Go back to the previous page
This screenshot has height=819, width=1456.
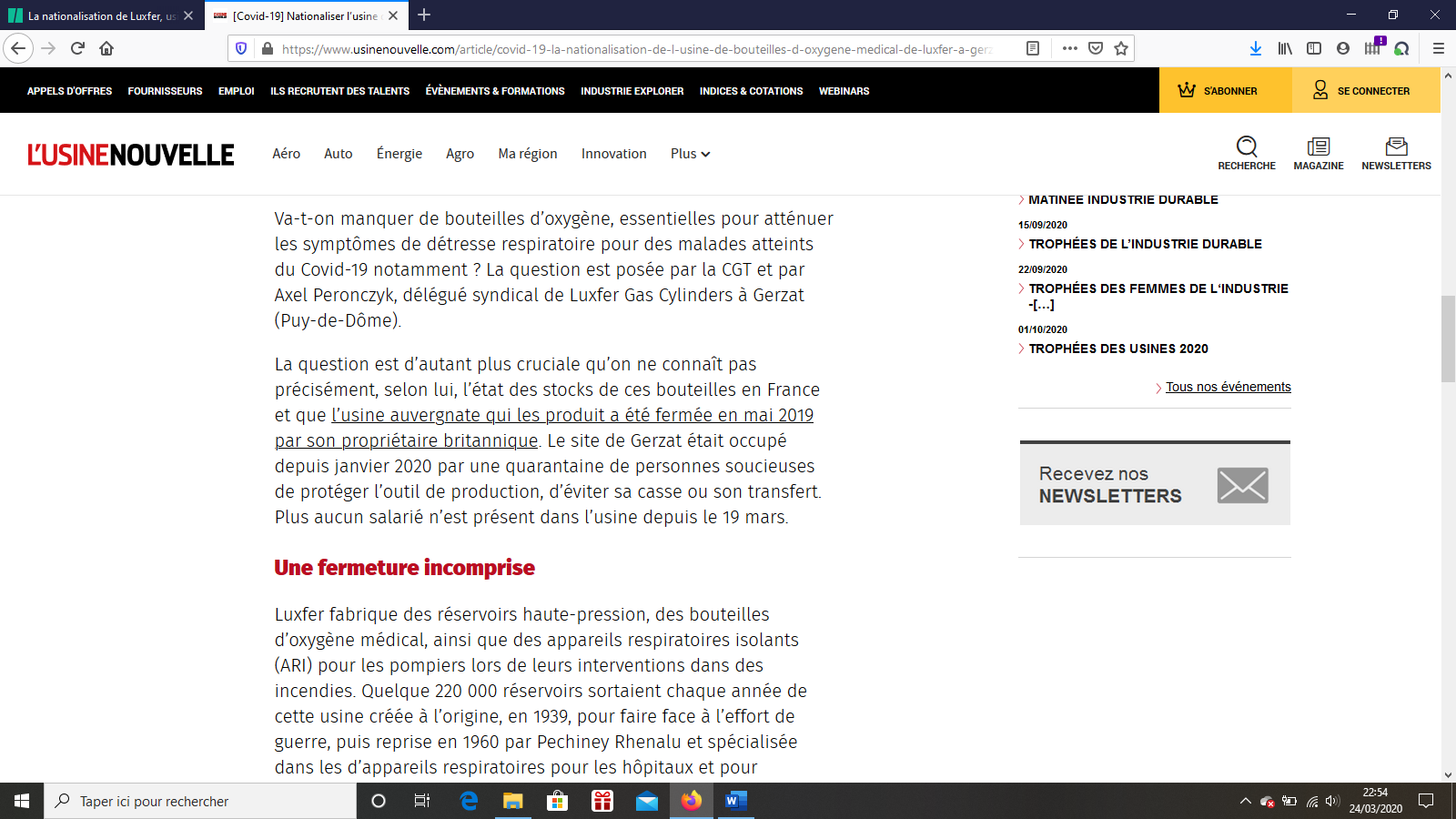pos(18,48)
